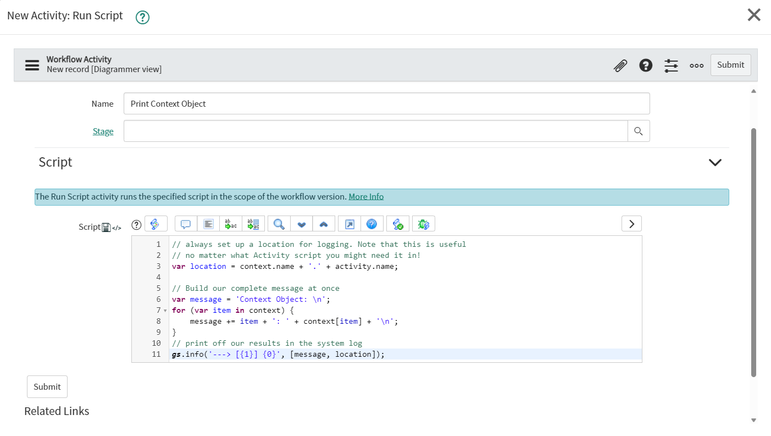Open search in the script editor
The height and width of the screenshot is (436, 771).
pyautogui.click(x=279, y=224)
